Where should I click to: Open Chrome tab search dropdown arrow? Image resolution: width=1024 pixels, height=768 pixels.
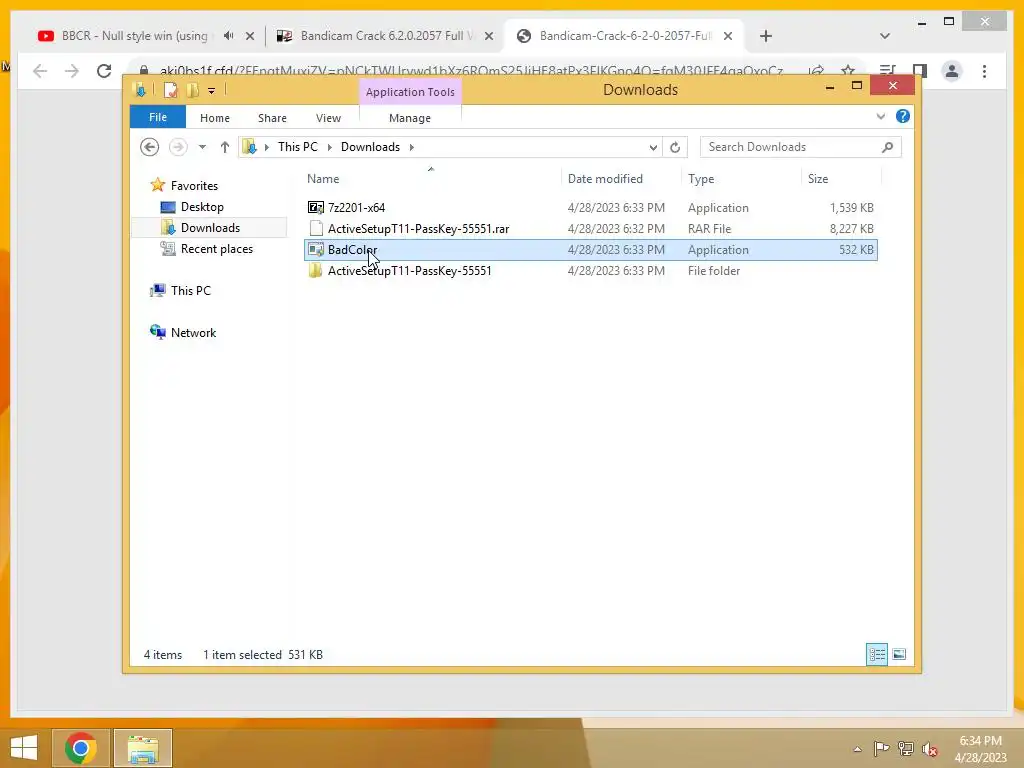pos(885,36)
